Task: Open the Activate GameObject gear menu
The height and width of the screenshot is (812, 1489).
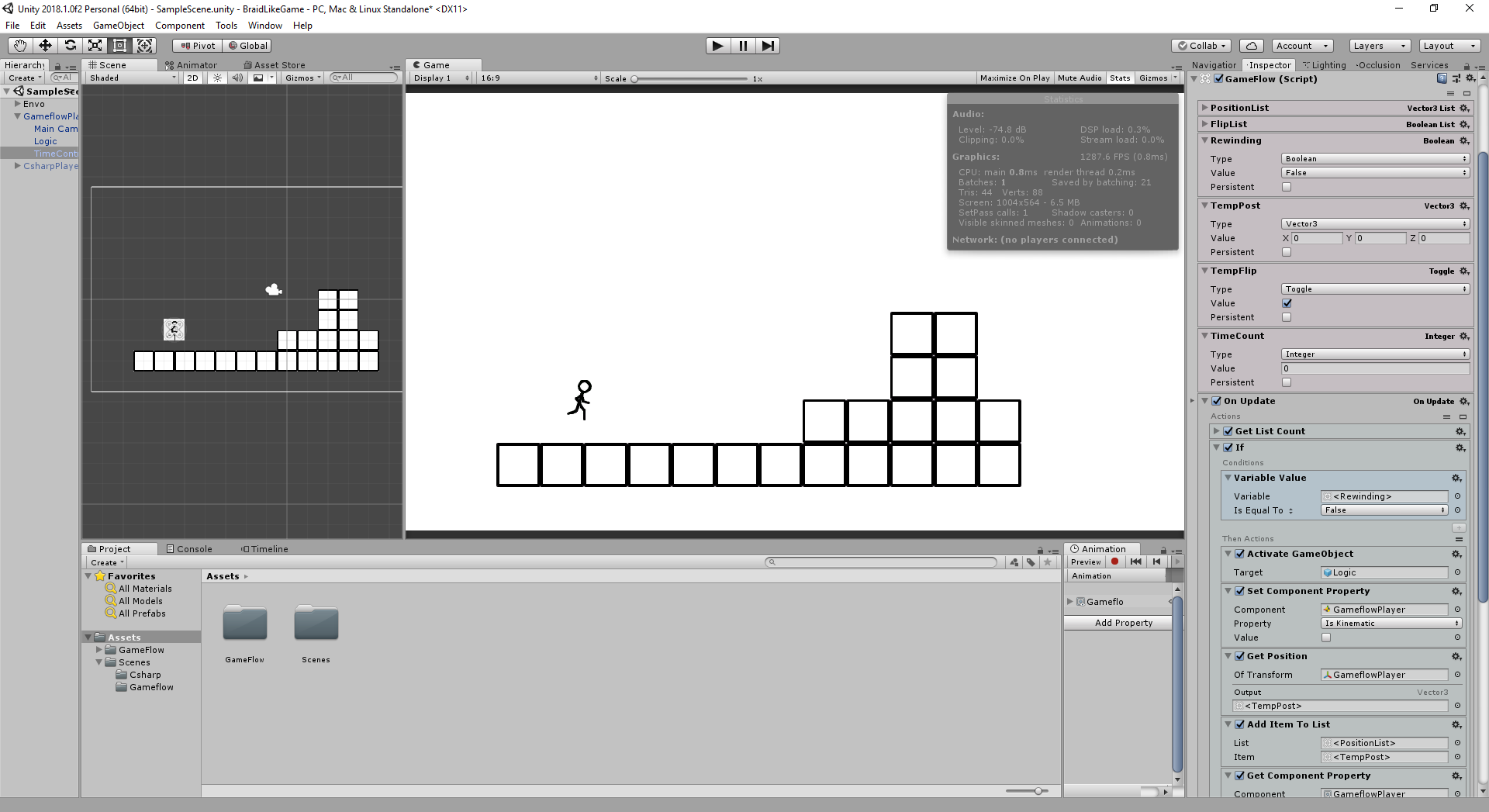Action: tap(1456, 554)
